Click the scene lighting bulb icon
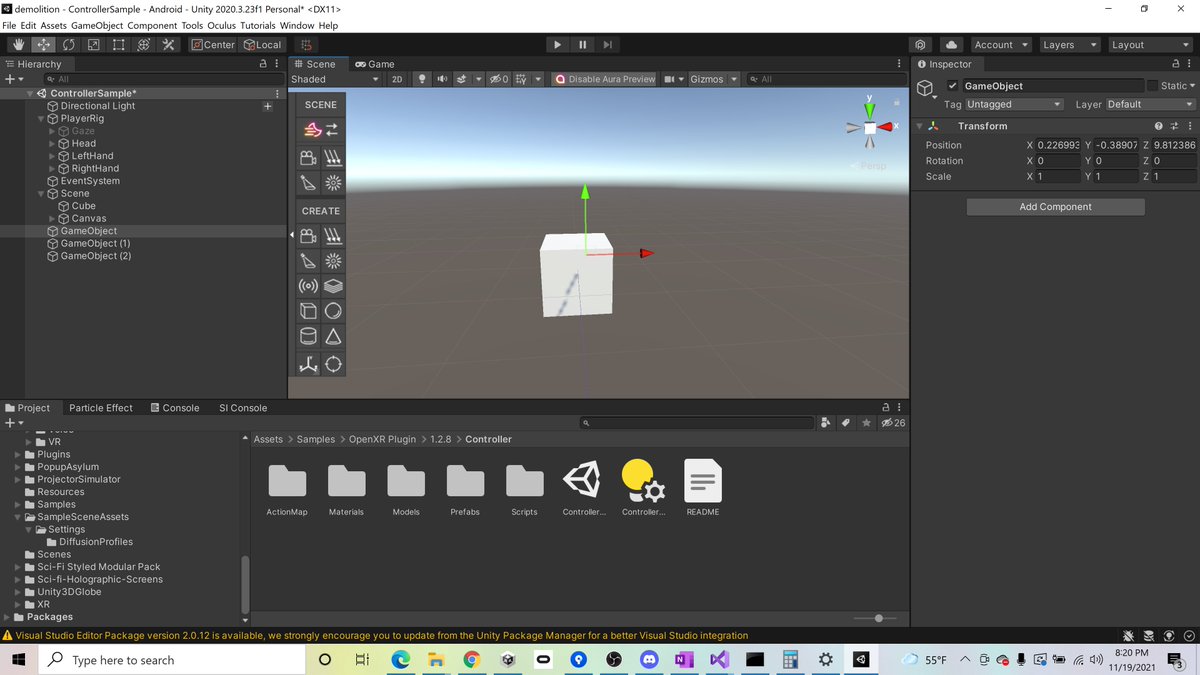 (422, 79)
